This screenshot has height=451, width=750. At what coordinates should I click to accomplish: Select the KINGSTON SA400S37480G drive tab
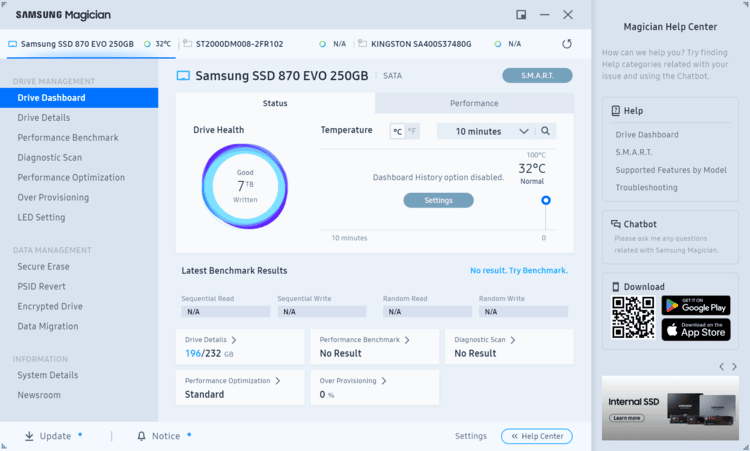pos(439,44)
